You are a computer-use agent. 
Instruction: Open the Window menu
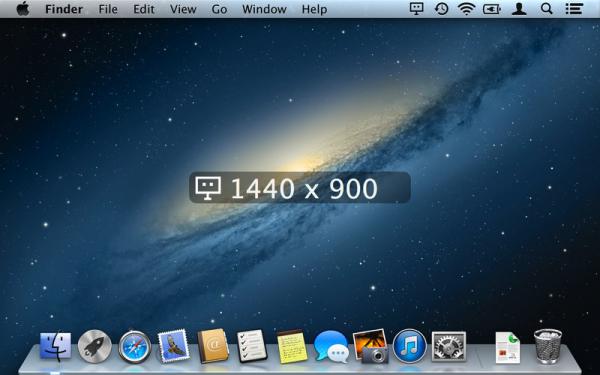(x=264, y=9)
